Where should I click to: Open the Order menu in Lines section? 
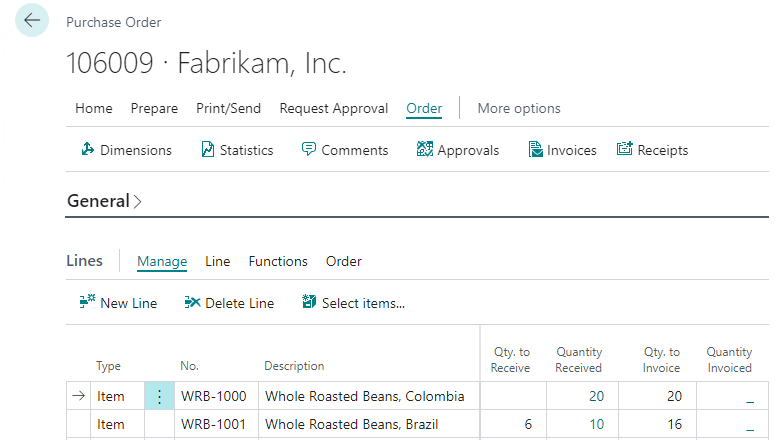(x=344, y=262)
